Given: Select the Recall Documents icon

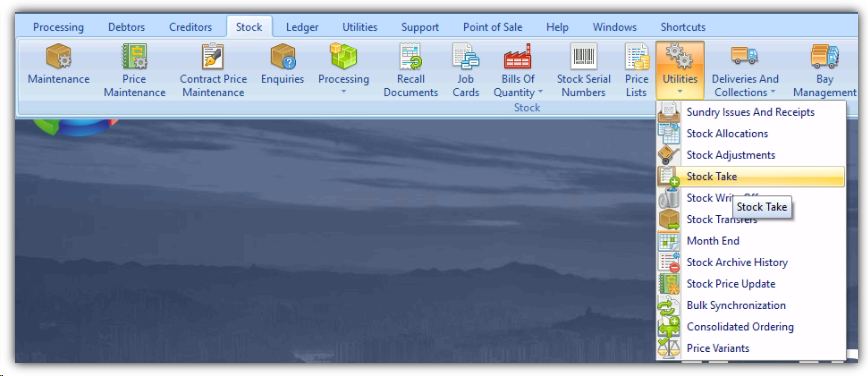Looking at the screenshot, I should [x=411, y=70].
